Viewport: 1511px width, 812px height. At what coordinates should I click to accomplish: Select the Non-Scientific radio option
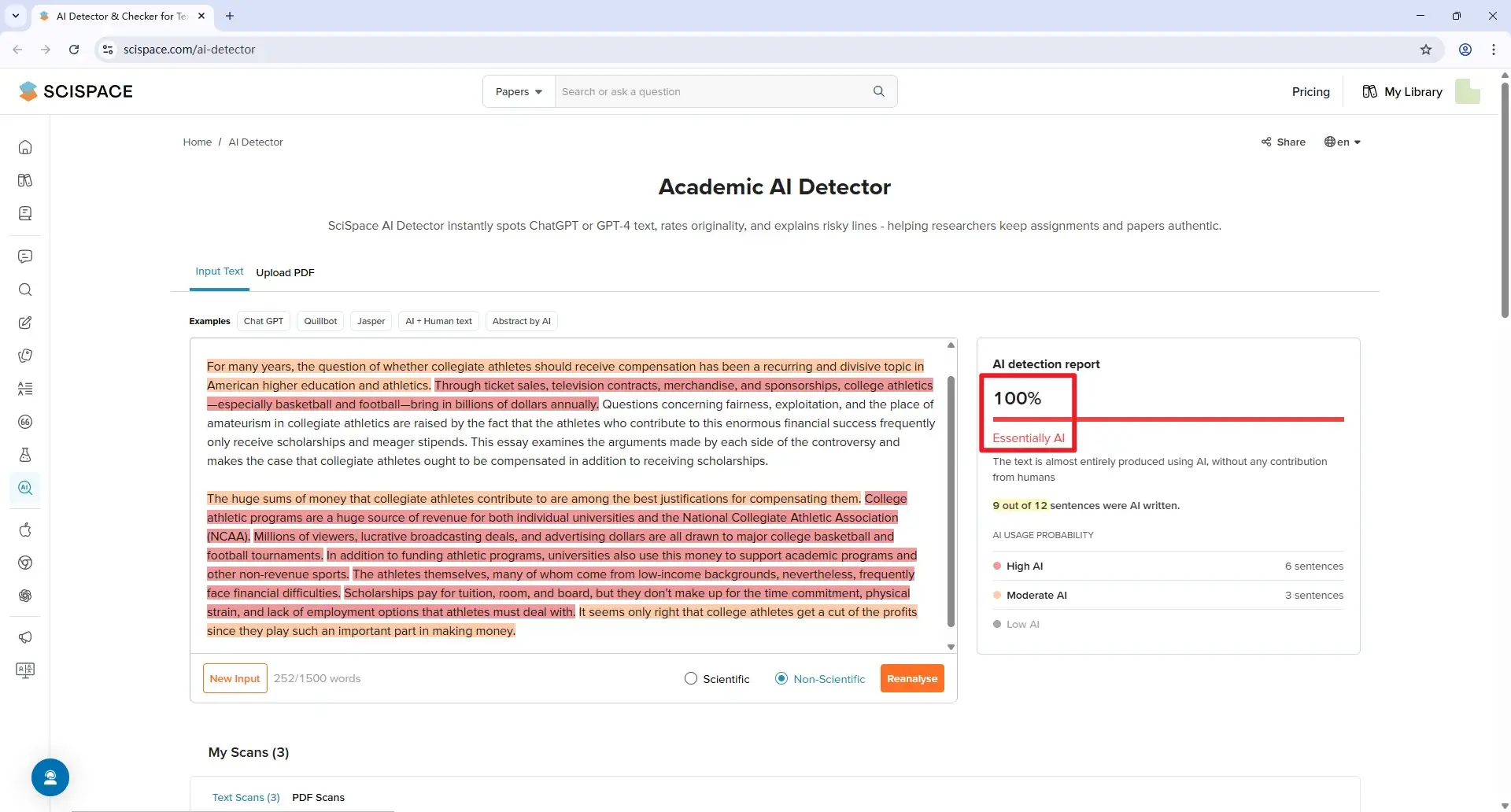point(781,678)
